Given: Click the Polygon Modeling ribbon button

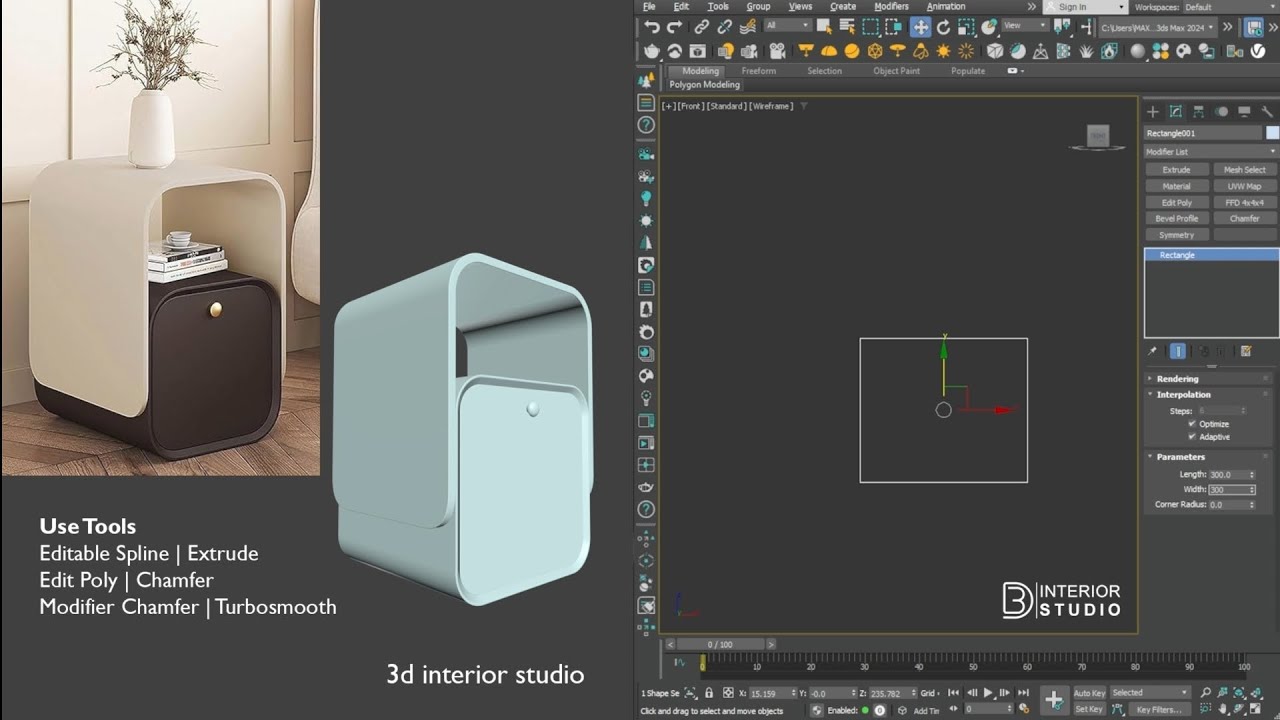Looking at the screenshot, I should coord(705,85).
